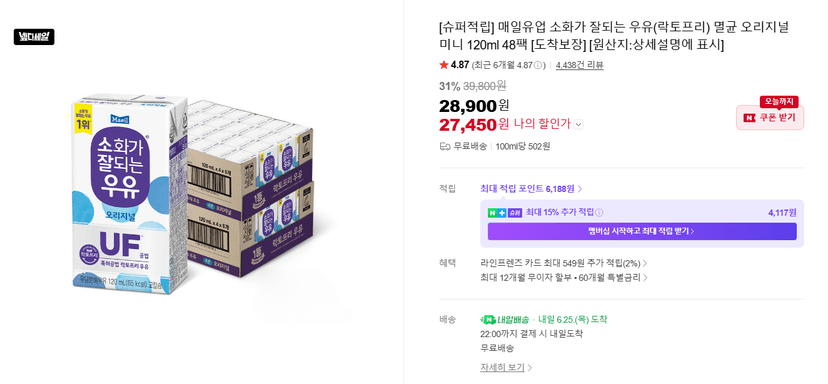Expand 라인프렌즈 카드 추가 적립 benefit
This screenshot has width=828, height=384.
pos(564,263)
